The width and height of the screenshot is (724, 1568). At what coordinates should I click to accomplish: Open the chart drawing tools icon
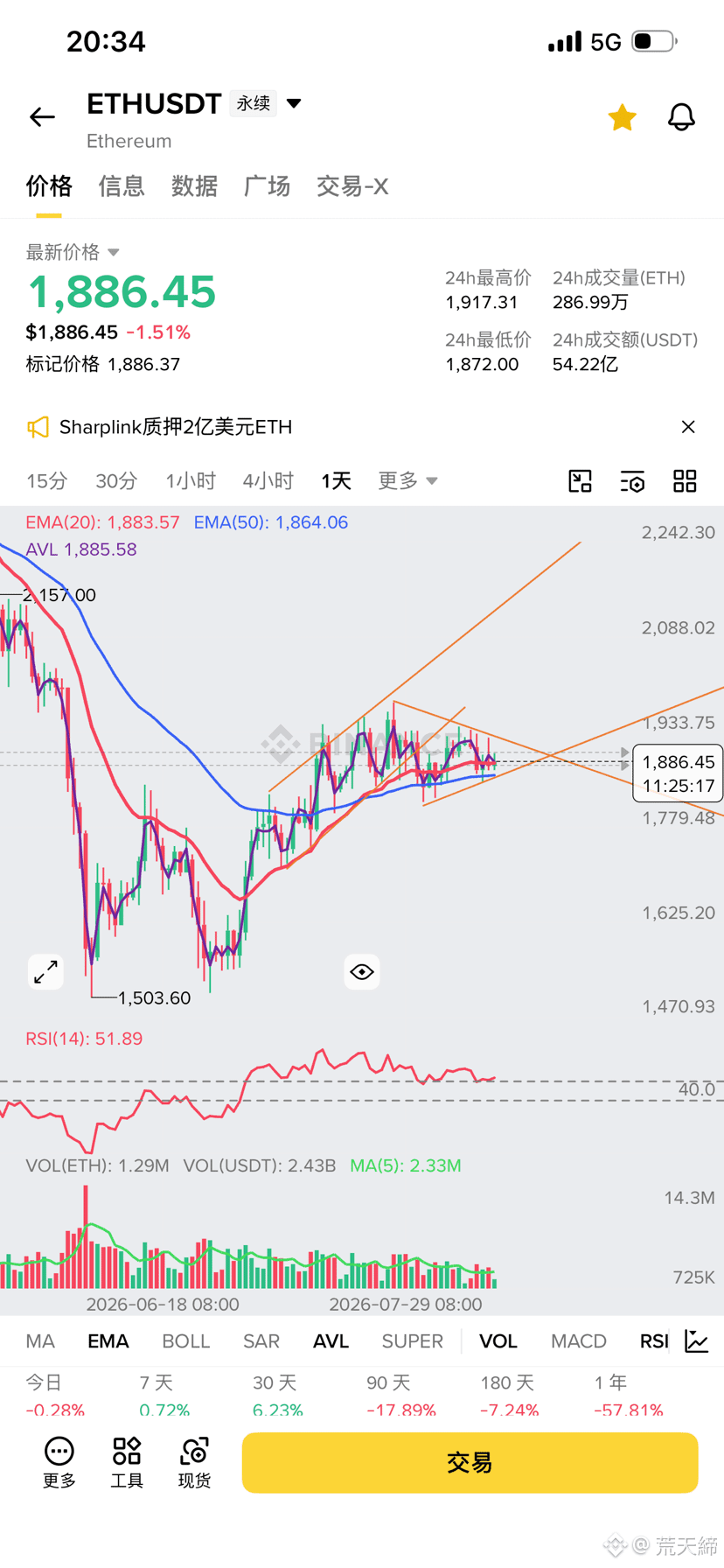[x=580, y=480]
